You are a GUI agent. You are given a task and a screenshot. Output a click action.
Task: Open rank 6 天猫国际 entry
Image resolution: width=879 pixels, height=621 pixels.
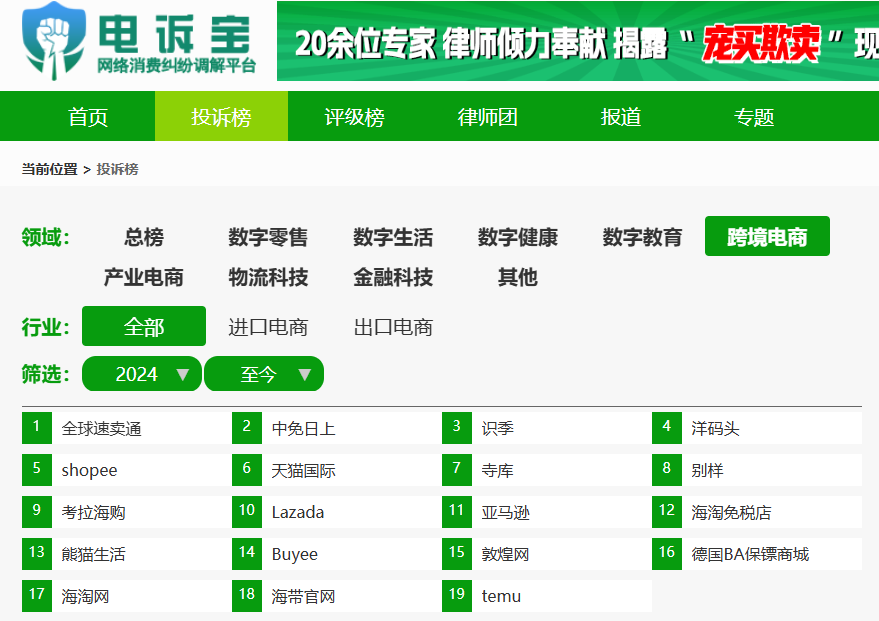[337, 470]
